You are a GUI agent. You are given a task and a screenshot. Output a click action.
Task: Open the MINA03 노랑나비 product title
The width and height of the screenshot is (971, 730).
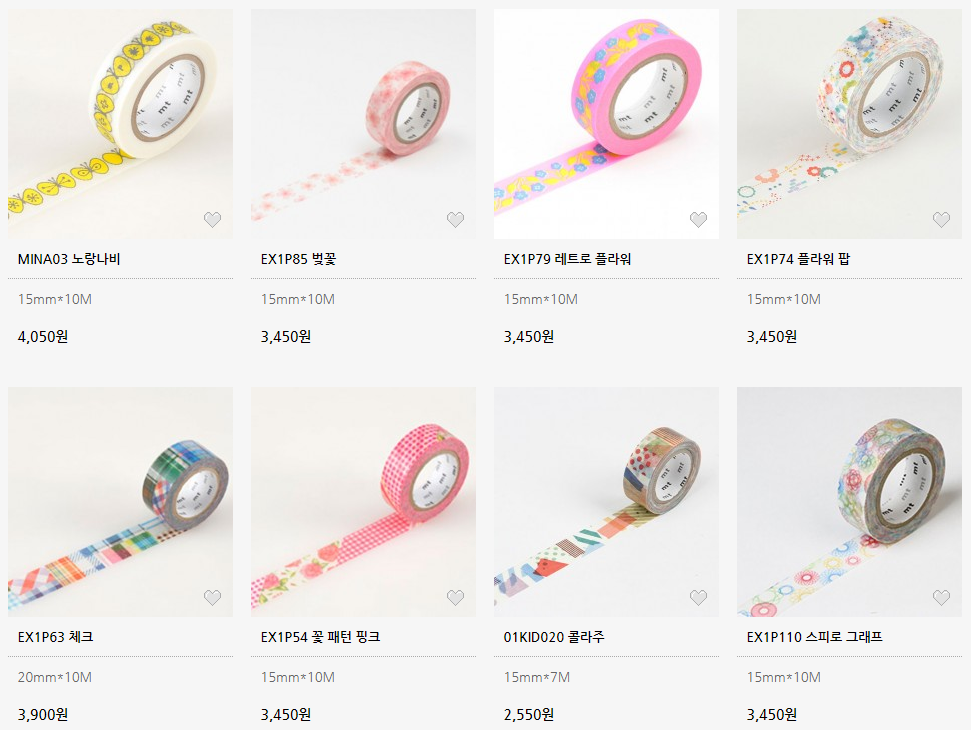point(69,259)
